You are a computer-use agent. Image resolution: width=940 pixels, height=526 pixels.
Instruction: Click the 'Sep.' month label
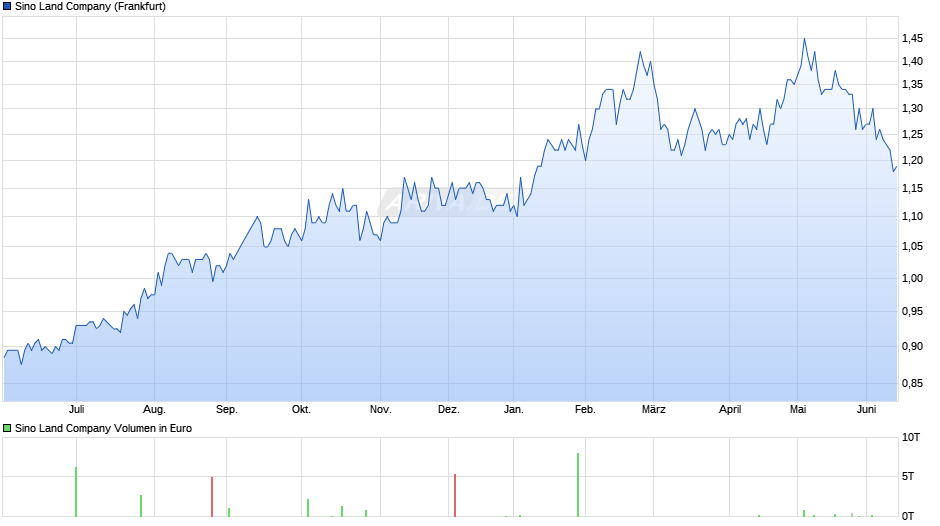(227, 409)
